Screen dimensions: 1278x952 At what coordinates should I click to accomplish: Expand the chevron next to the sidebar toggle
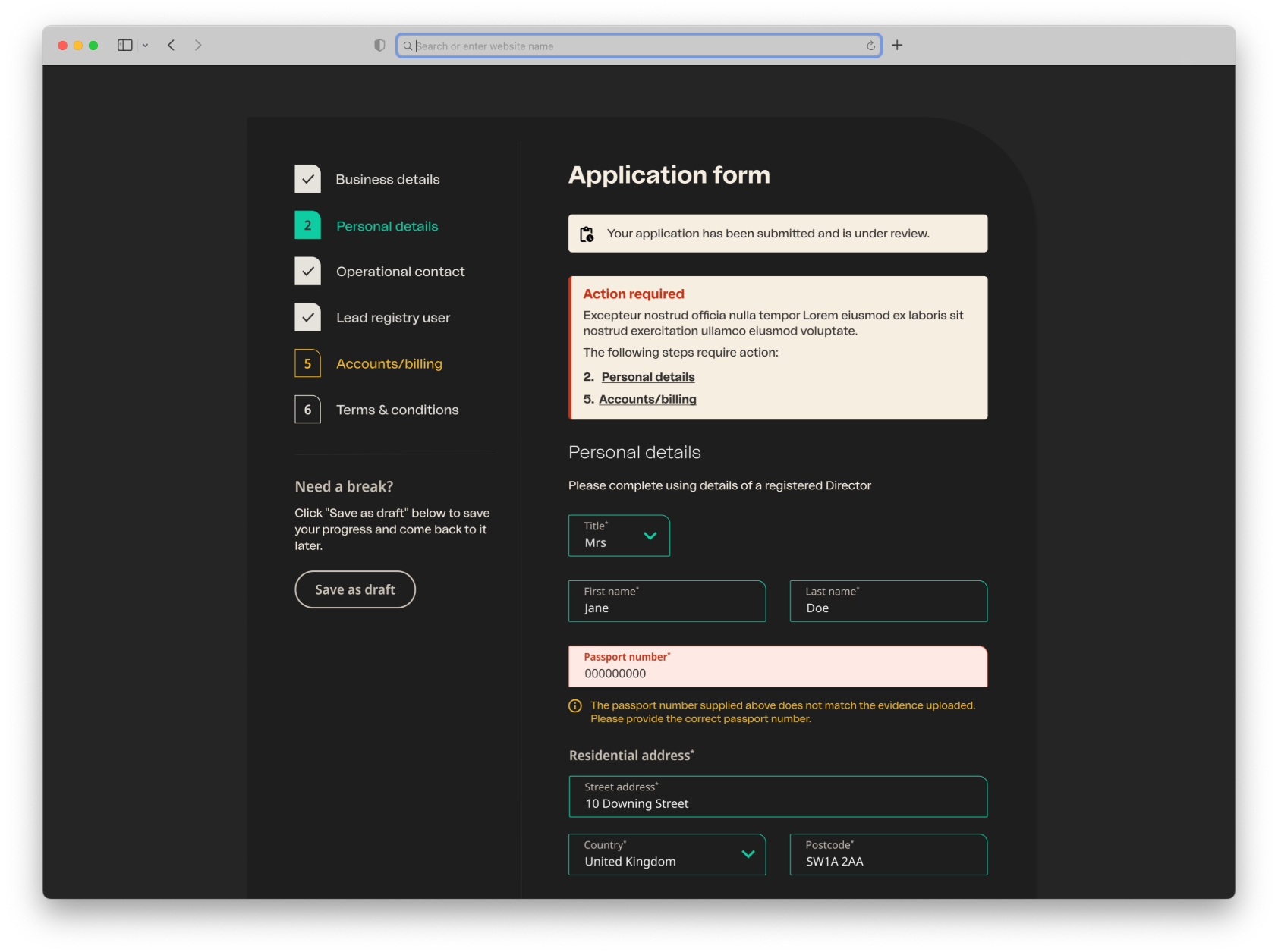[146, 45]
